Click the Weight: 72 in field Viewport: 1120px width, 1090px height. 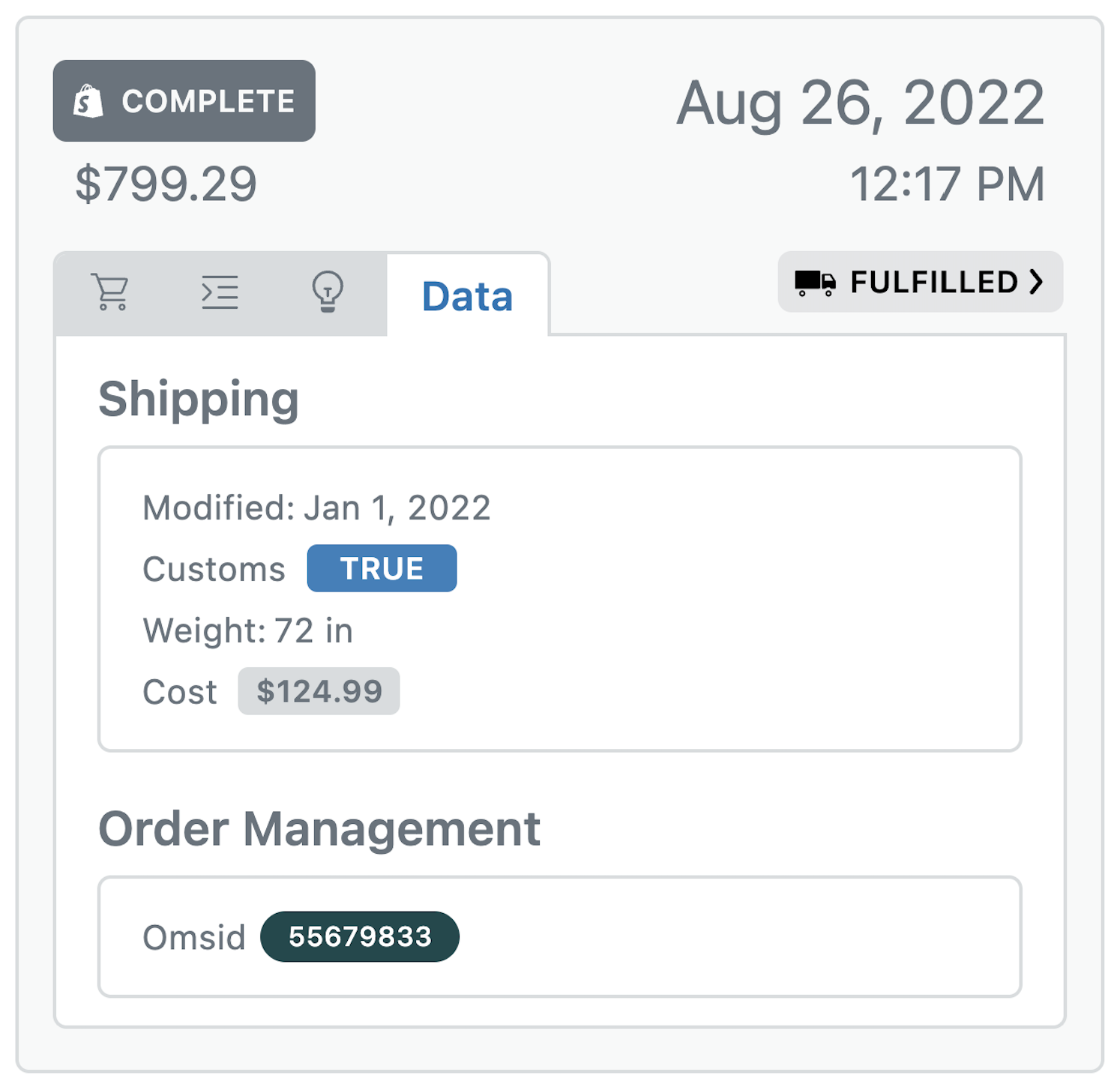tap(247, 630)
